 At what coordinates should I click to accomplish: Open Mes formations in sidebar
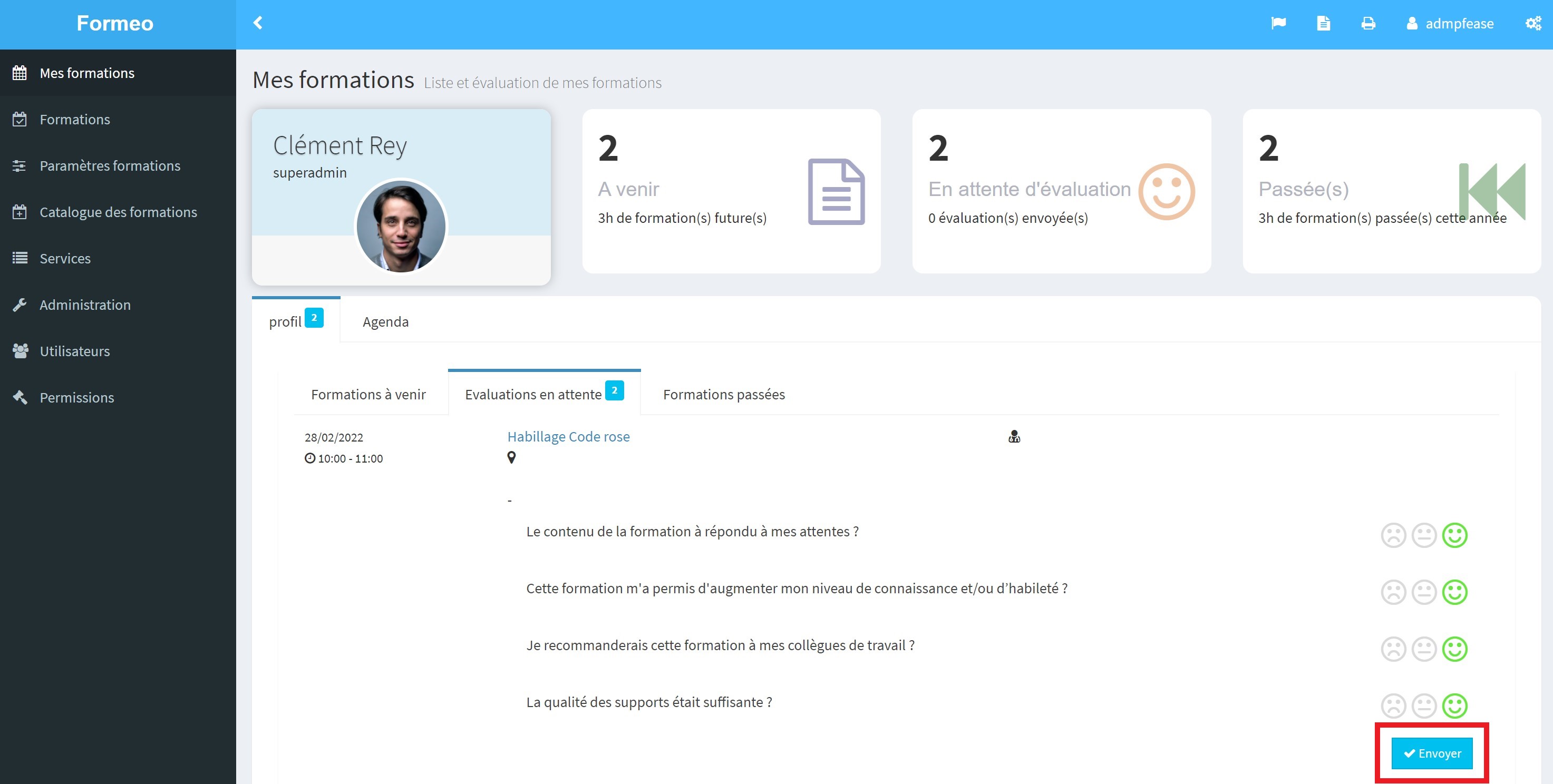click(x=118, y=73)
